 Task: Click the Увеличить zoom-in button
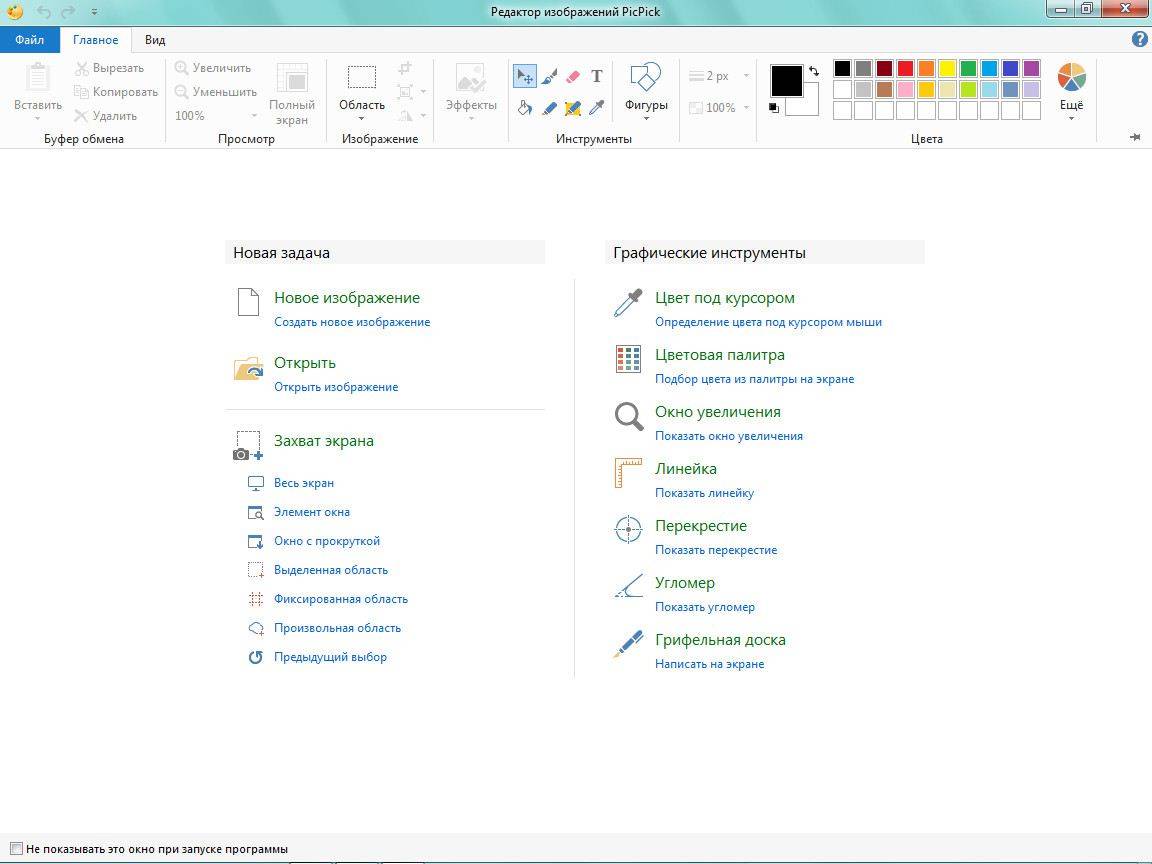pyautogui.click(x=213, y=68)
